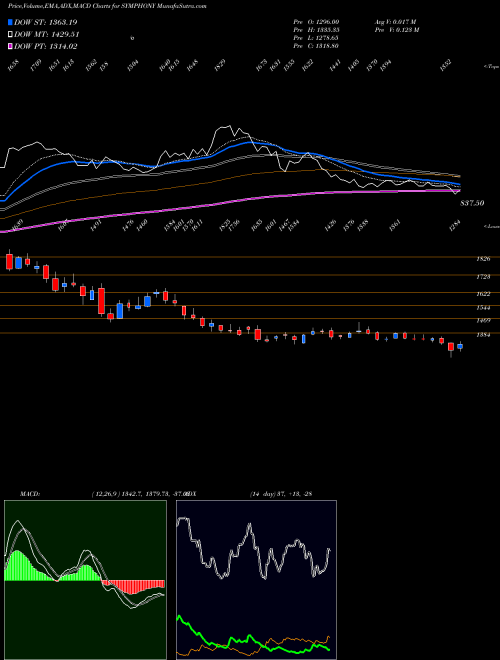Click the blue DOW ST legend swatch

click(x=10, y=22)
